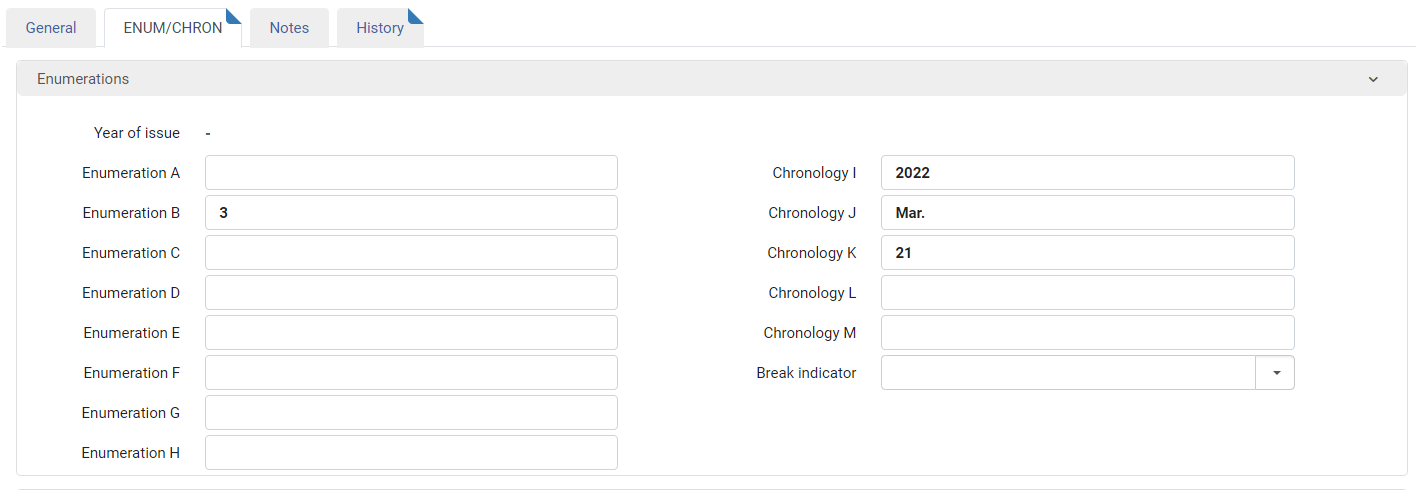Focus the Chronology J field showing Mar.
1416x490 pixels.
(x=1088, y=213)
